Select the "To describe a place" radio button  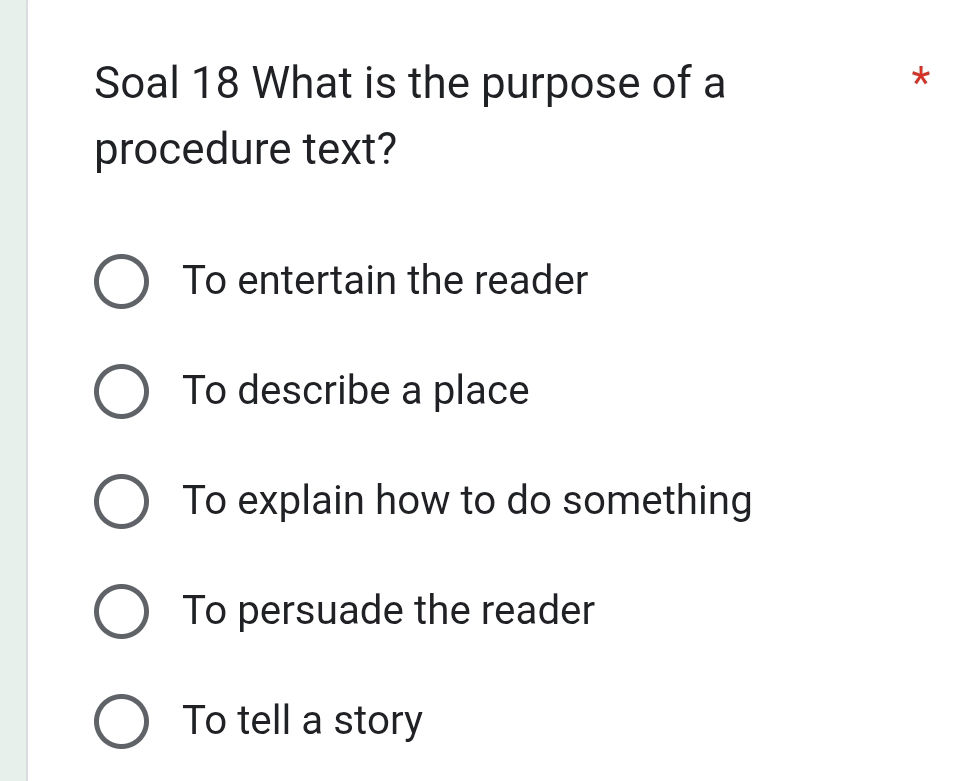[x=121, y=391]
